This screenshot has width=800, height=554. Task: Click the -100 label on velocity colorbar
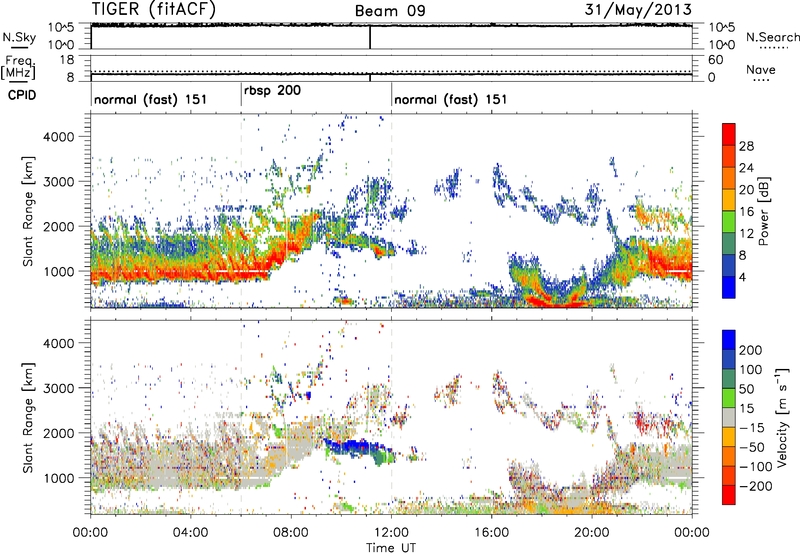(755, 467)
